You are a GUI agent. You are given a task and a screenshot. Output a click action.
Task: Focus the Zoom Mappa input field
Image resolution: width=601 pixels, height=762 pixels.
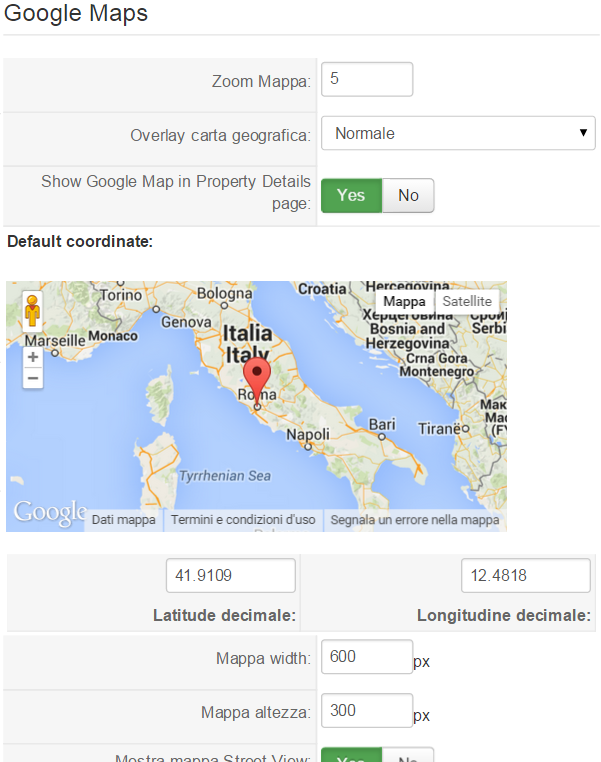coord(367,79)
